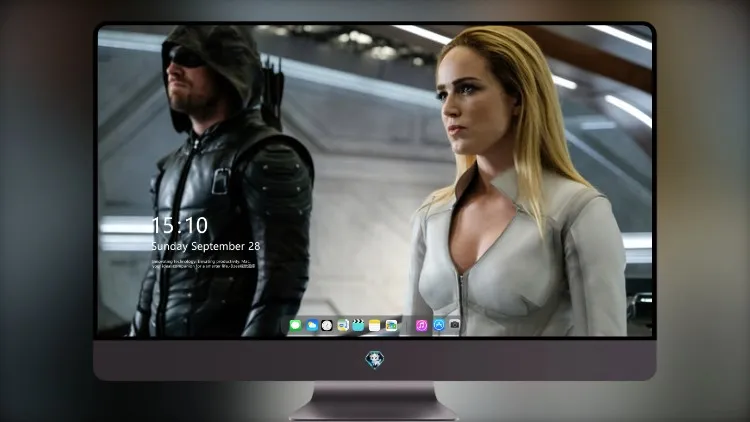
Task: Open the pink iTunes music app
Action: pos(421,325)
